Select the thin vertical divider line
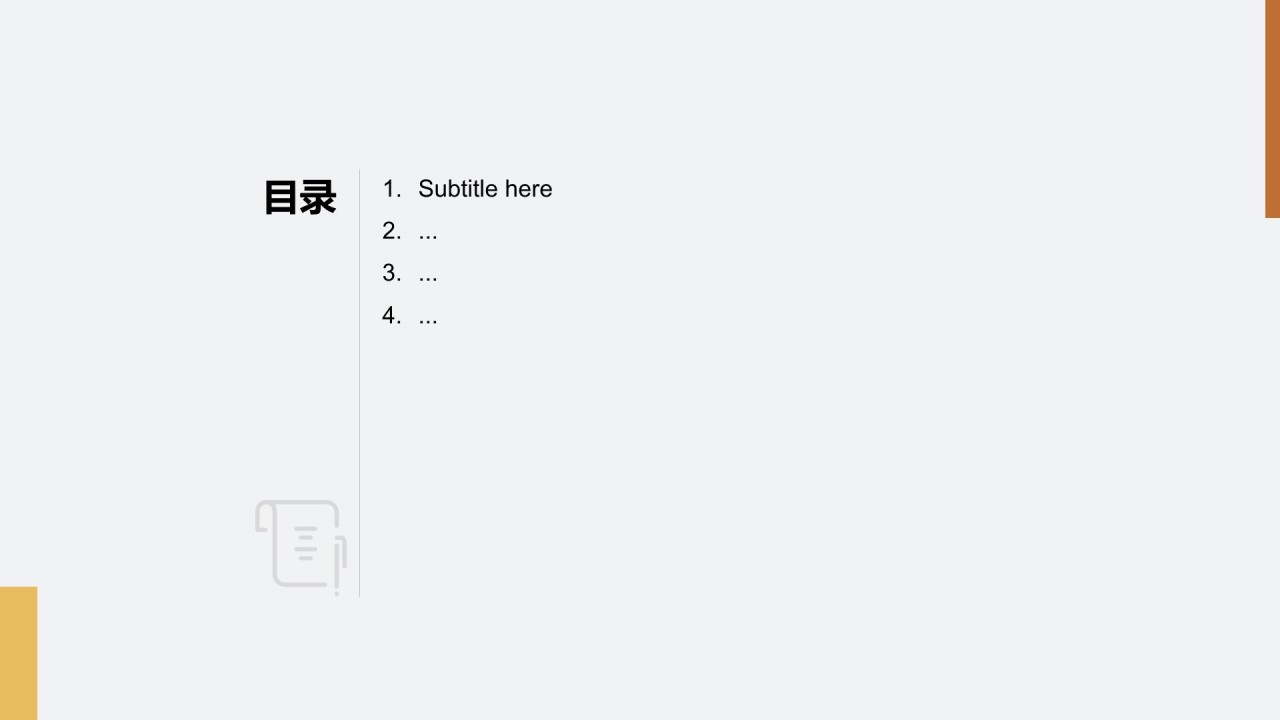 point(359,383)
